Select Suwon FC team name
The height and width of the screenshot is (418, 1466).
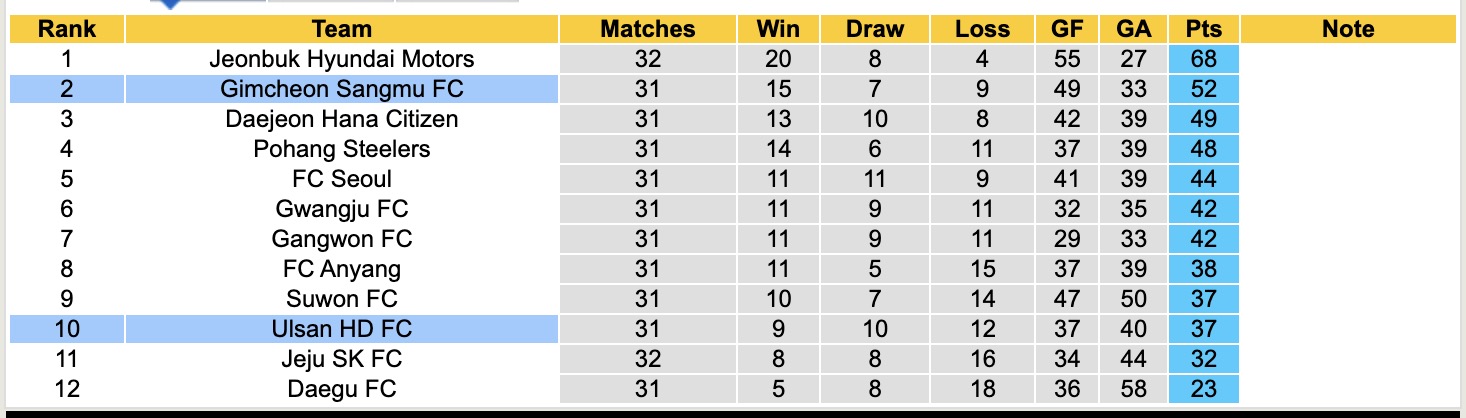pyautogui.click(x=342, y=299)
